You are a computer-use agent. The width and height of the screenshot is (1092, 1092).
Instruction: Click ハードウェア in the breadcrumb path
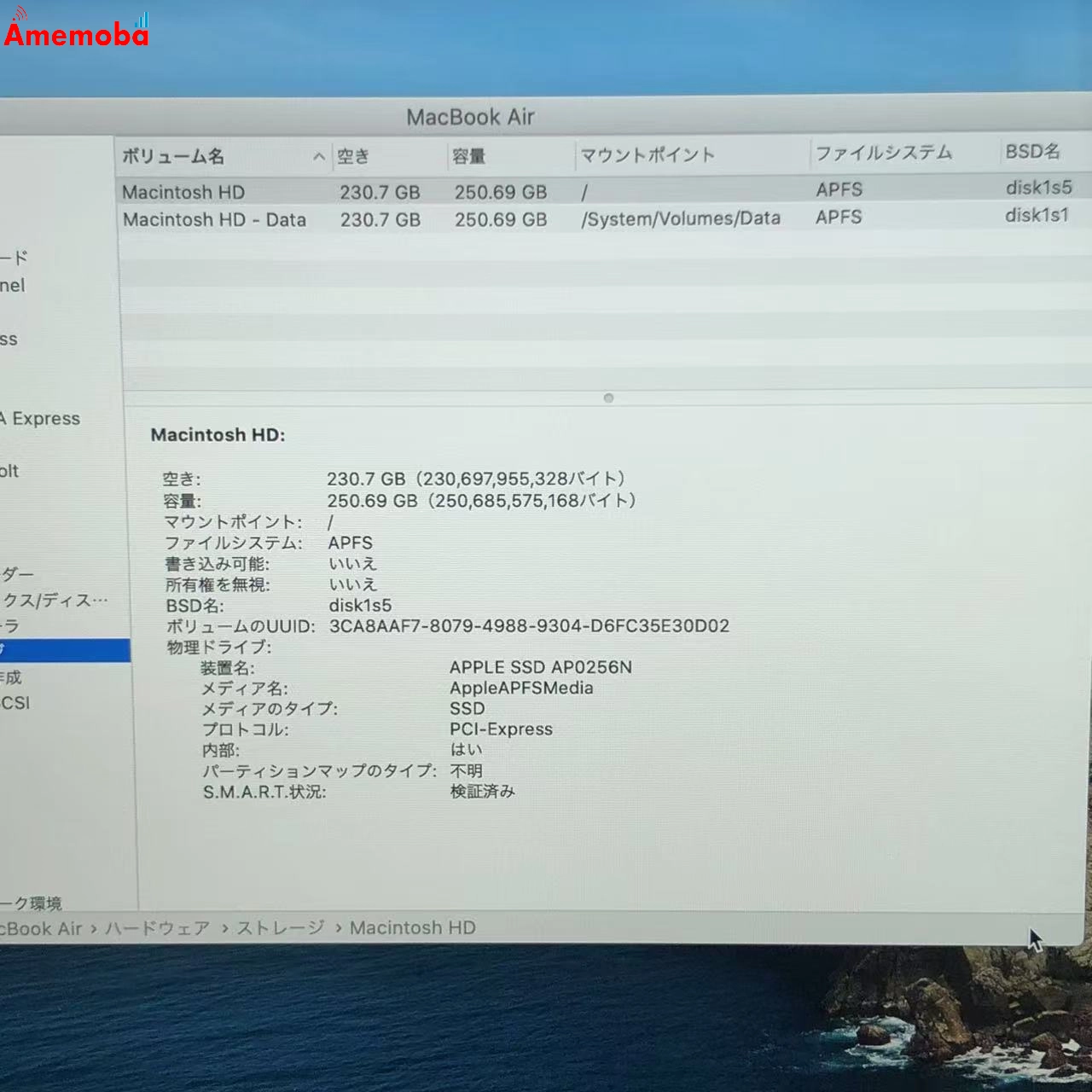[157, 927]
